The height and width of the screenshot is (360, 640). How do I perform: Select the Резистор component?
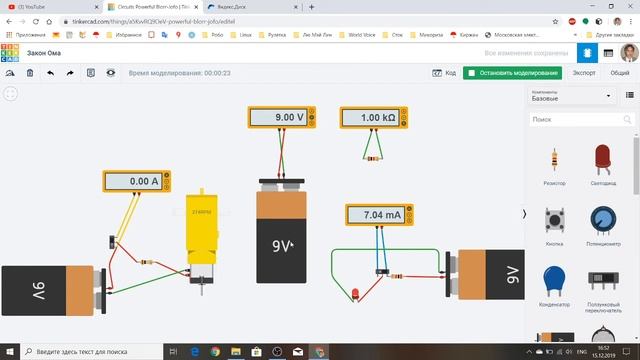coord(554,165)
